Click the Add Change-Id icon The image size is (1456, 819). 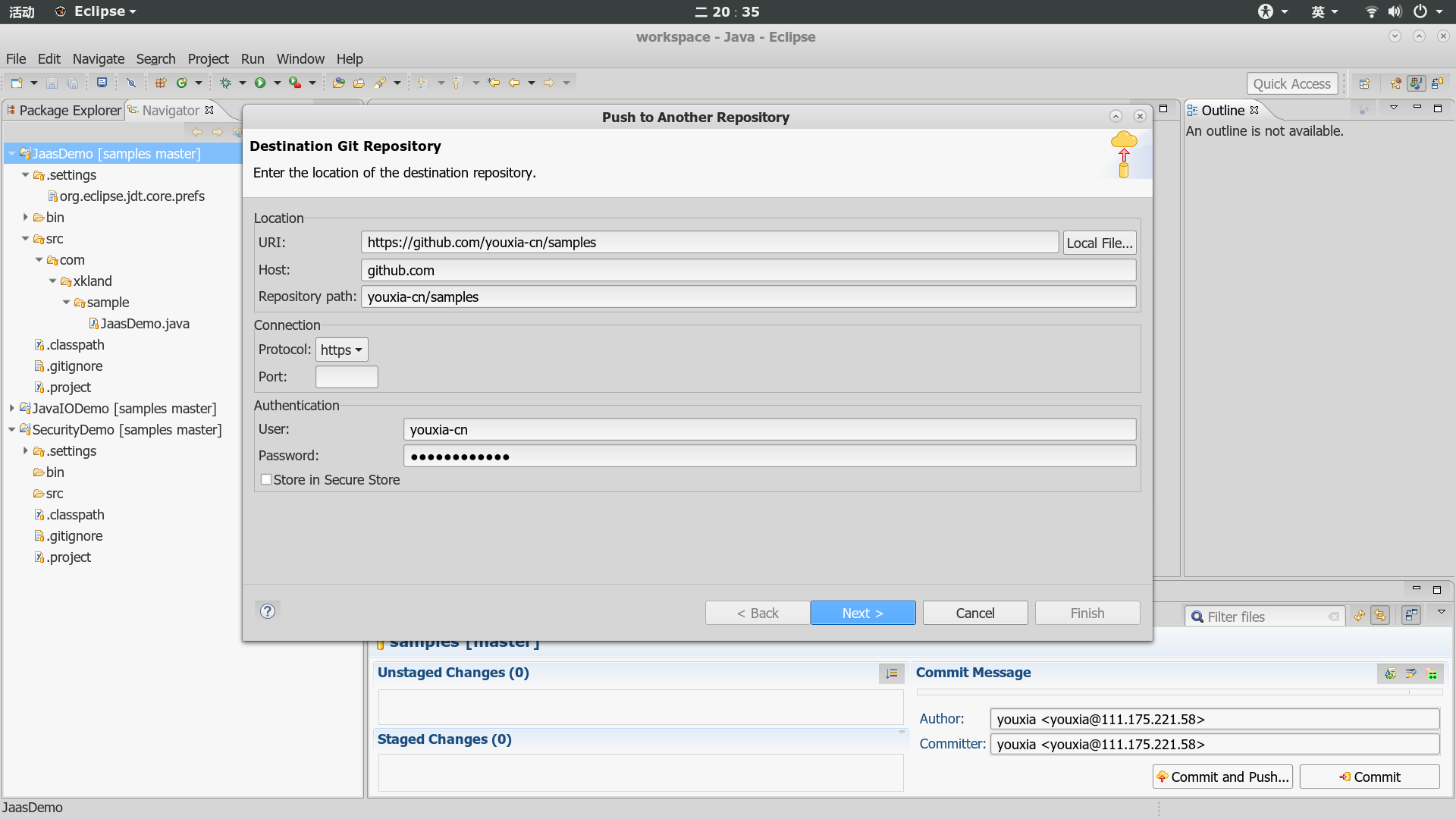[x=1432, y=673]
